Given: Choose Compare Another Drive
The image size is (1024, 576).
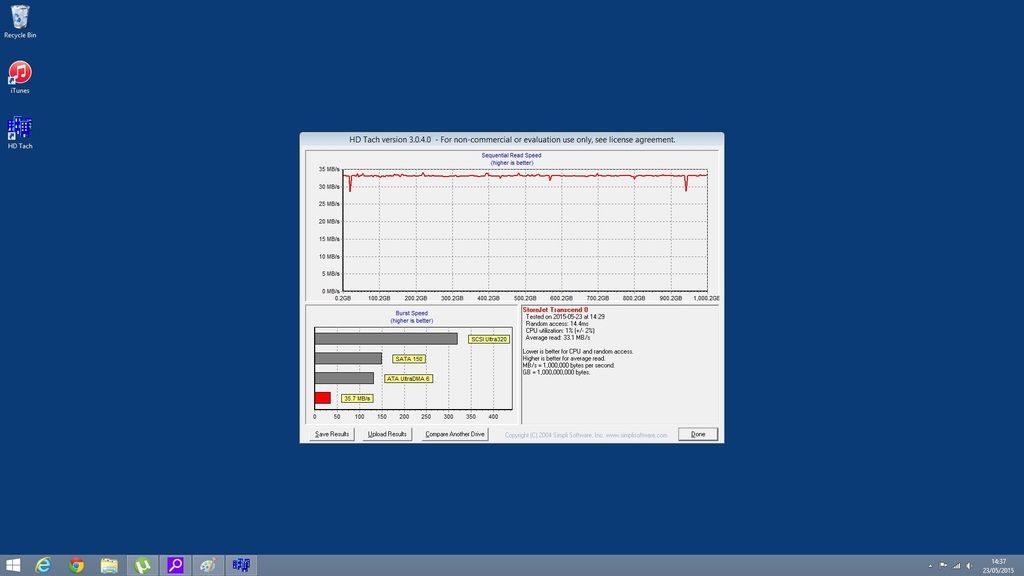Looking at the screenshot, I should [455, 434].
